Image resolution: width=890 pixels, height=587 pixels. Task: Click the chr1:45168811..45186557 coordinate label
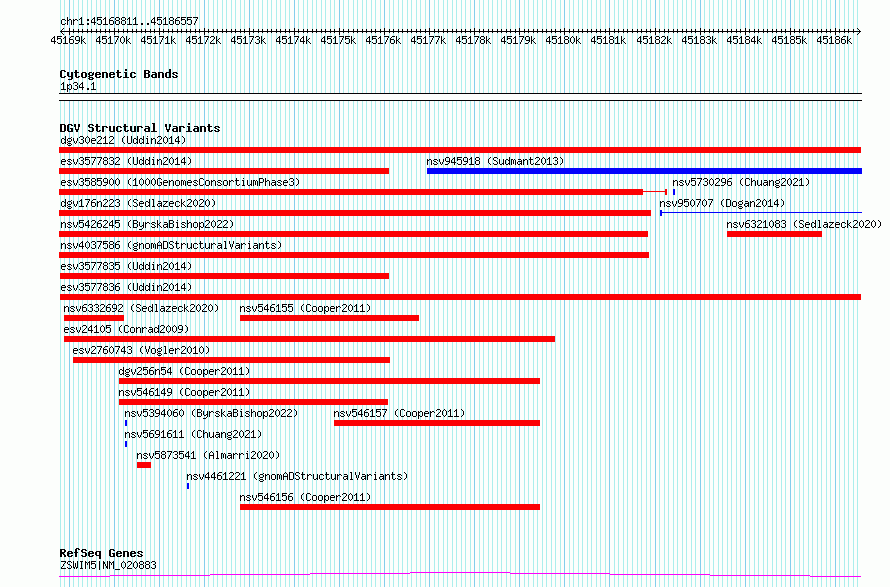[129, 22]
